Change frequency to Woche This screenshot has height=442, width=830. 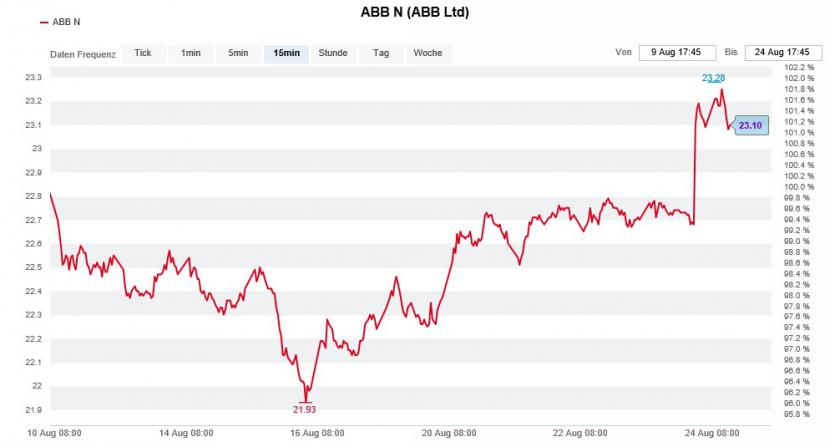click(428, 53)
